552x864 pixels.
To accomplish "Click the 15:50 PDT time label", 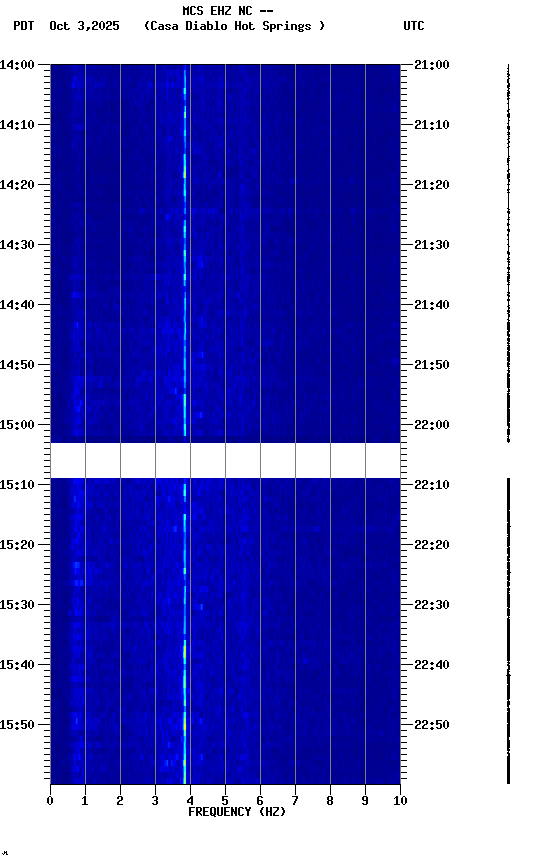I will pyautogui.click(x=17, y=726).
